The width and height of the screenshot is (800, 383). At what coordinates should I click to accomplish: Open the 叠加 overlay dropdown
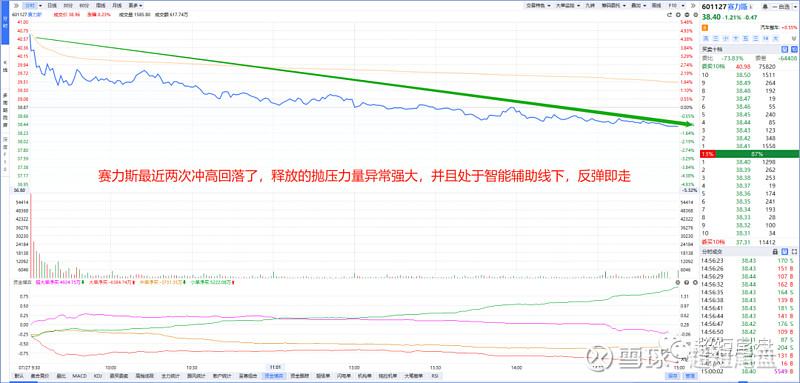pyautogui.click(x=638, y=6)
